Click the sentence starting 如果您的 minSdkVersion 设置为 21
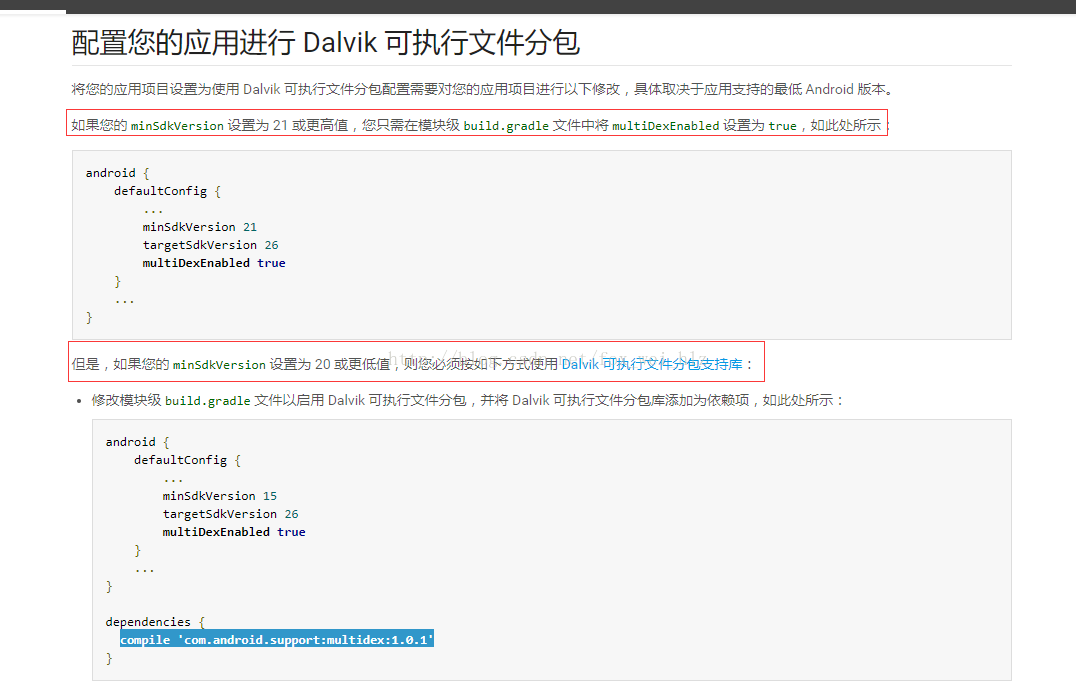Viewport: 1076px width, 696px height. pyautogui.click(x=479, y=126)
